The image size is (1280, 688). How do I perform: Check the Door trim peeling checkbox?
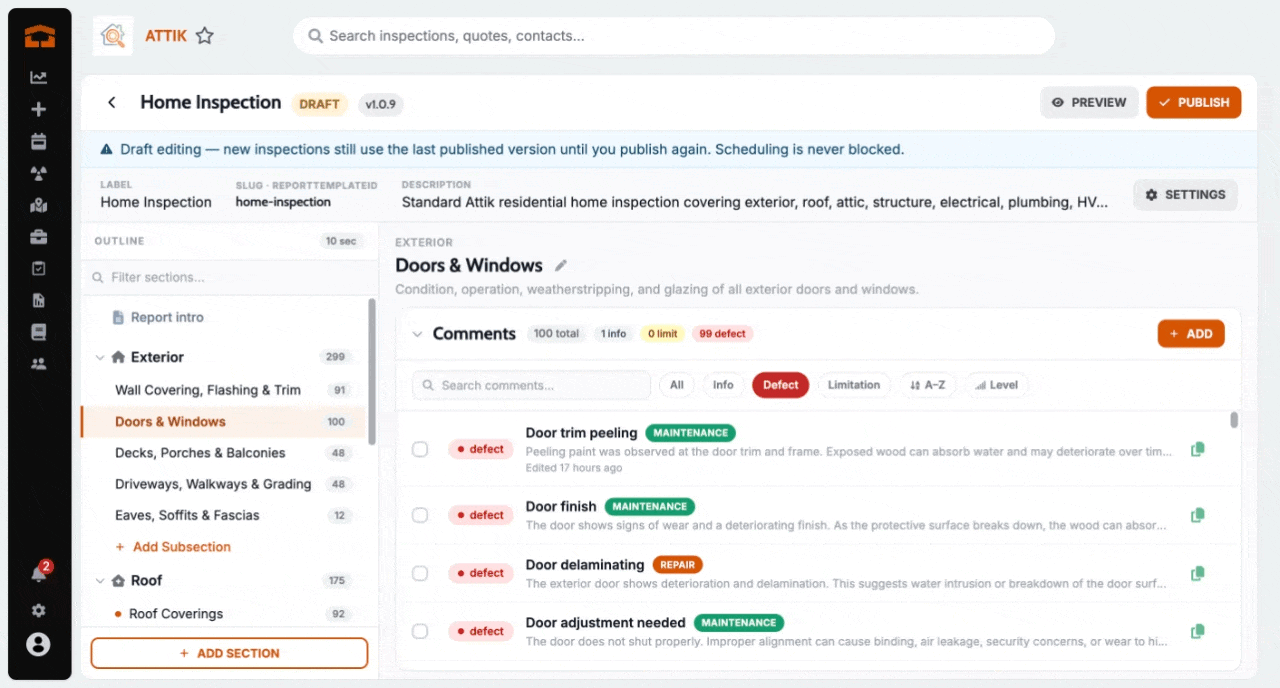tap(420, 449)
